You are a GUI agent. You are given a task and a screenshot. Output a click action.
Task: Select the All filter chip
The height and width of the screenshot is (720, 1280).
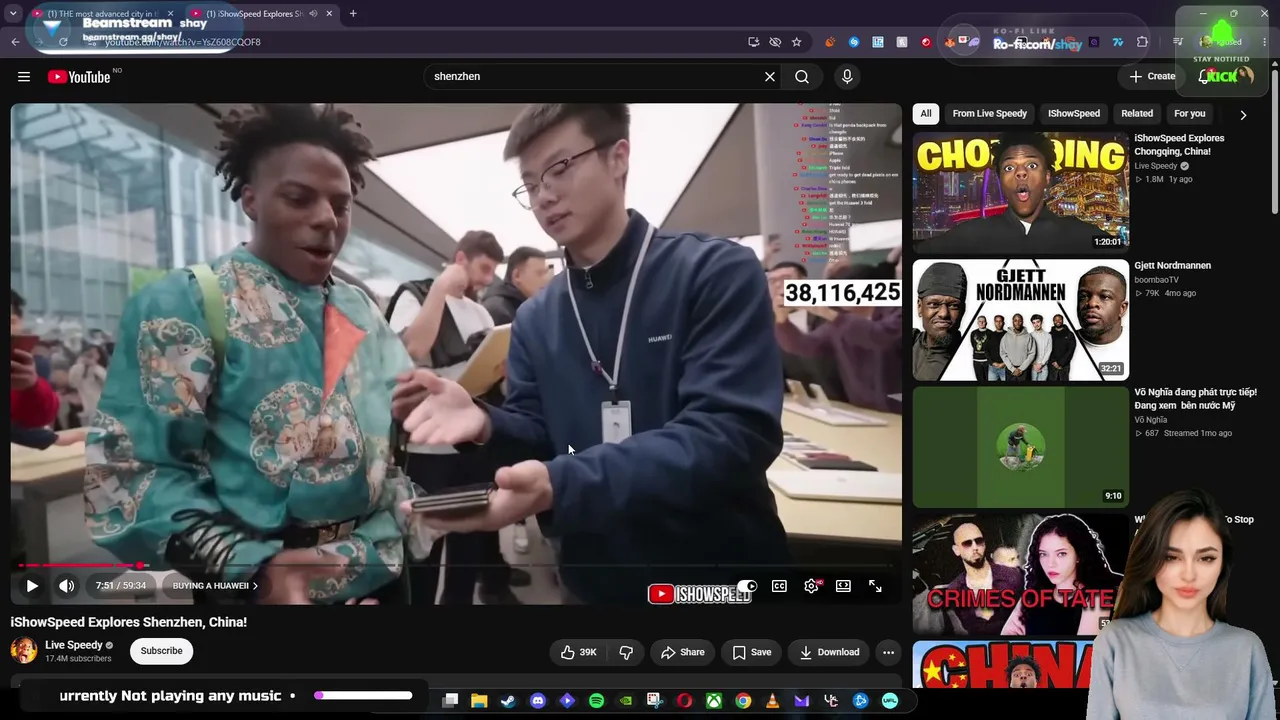926,114
